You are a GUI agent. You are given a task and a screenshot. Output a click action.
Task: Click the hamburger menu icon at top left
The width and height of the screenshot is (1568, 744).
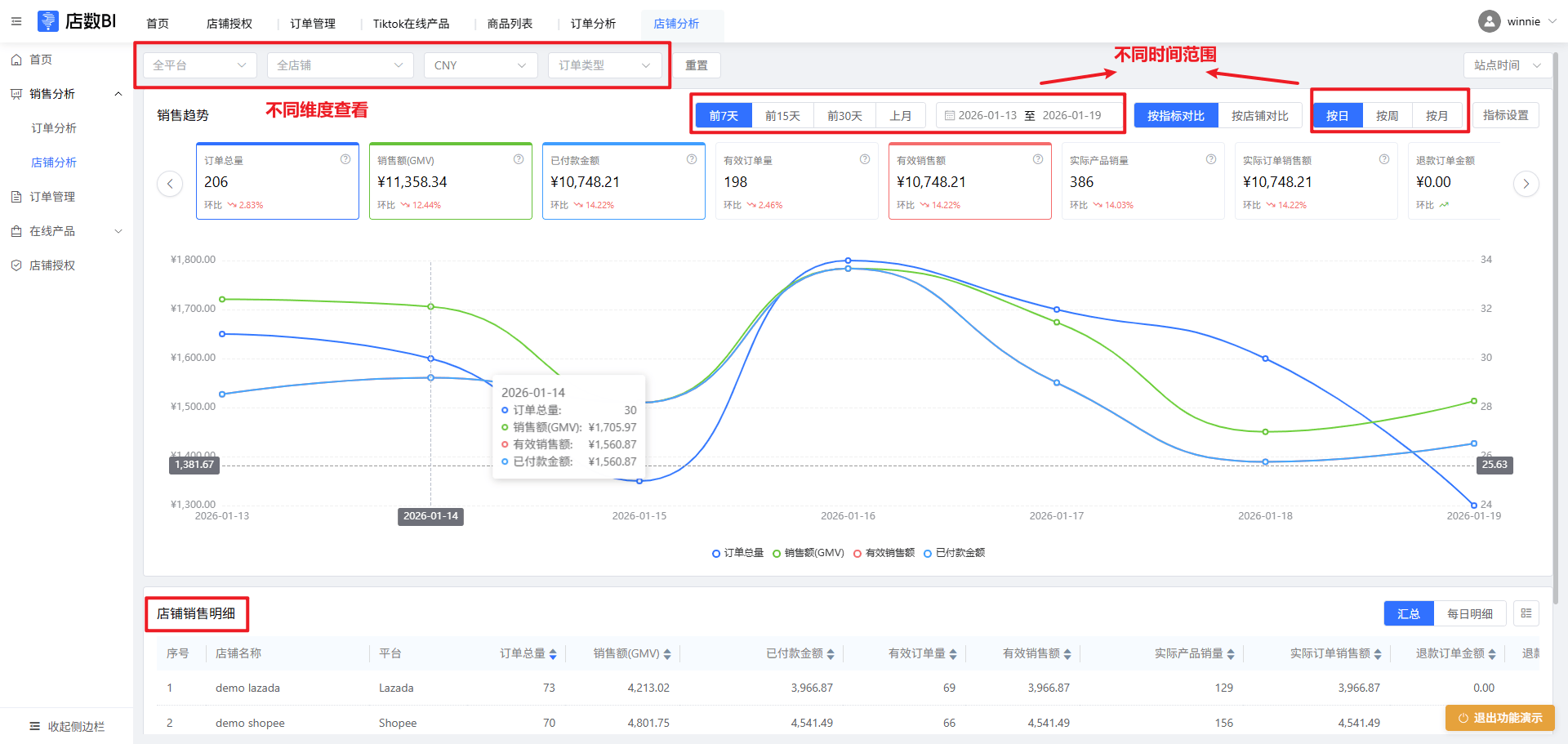coord(16,21)
